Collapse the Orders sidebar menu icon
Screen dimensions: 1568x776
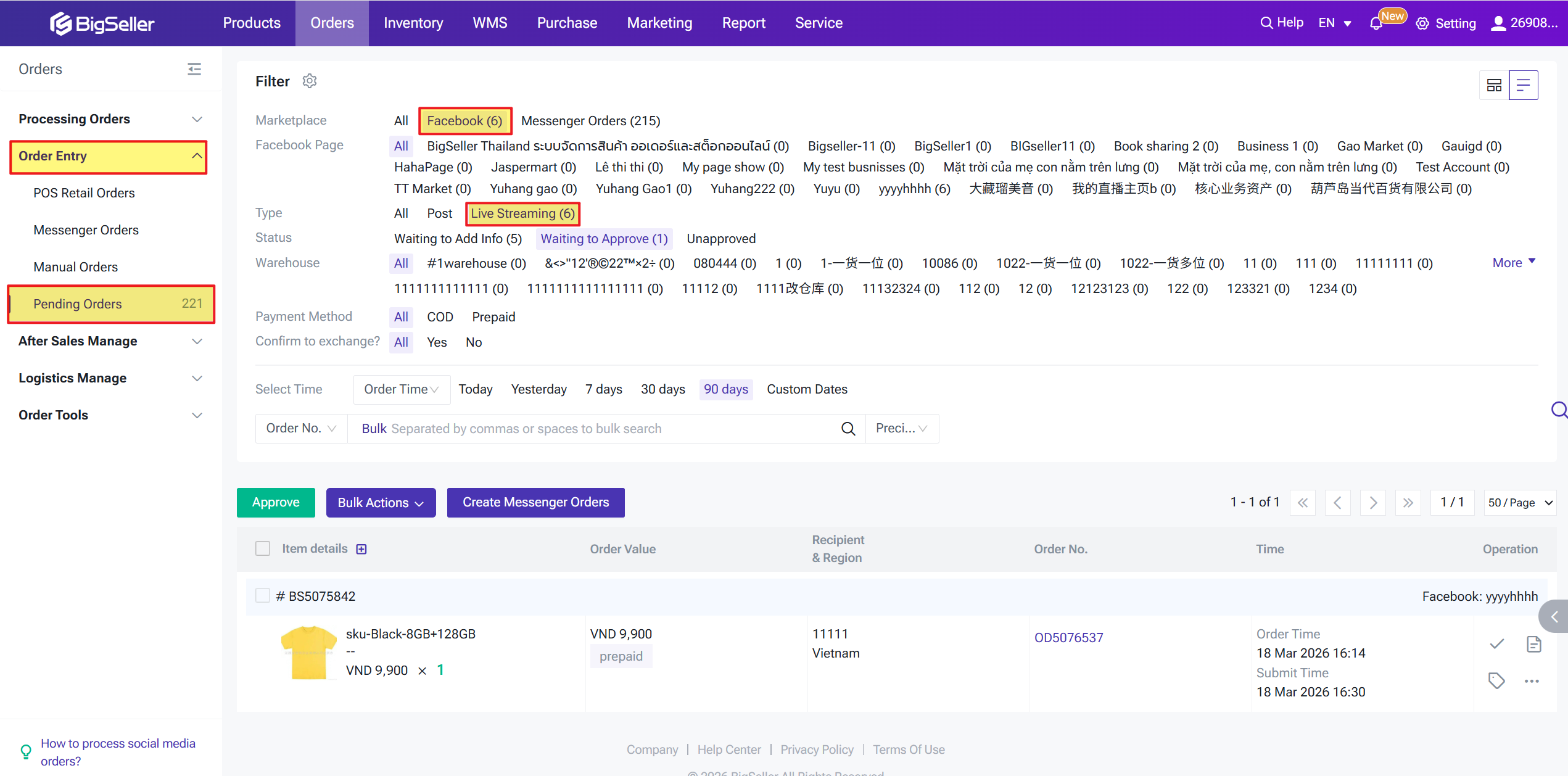pos(194,68)
